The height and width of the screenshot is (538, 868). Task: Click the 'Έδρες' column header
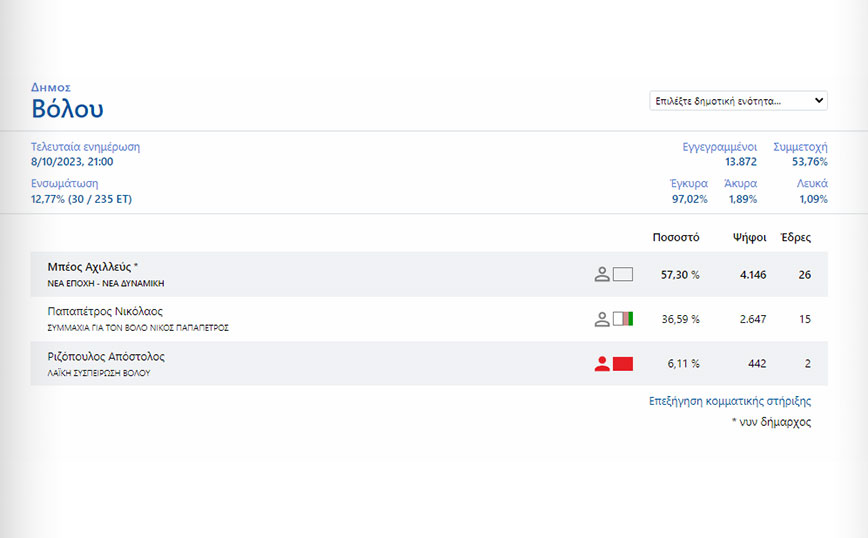tap(796, 238)
